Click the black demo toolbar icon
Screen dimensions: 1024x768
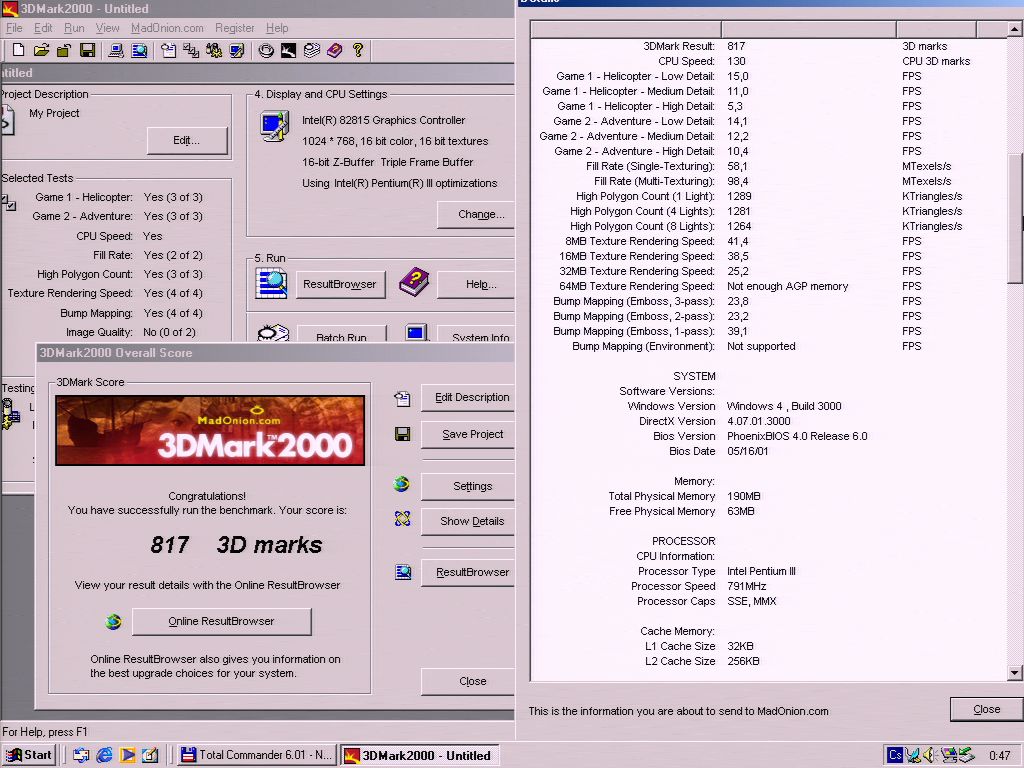click(289, 50)
